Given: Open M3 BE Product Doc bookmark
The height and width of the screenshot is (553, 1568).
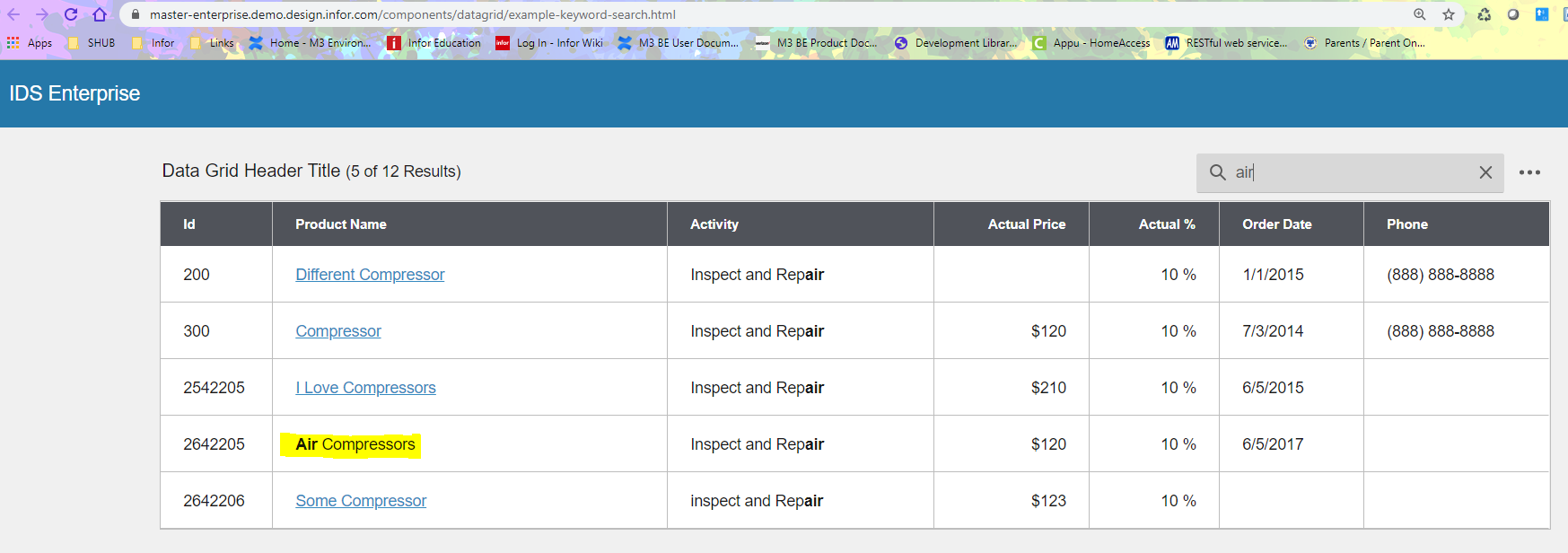Looking at the screenshot, I should [x=817, y=43].
